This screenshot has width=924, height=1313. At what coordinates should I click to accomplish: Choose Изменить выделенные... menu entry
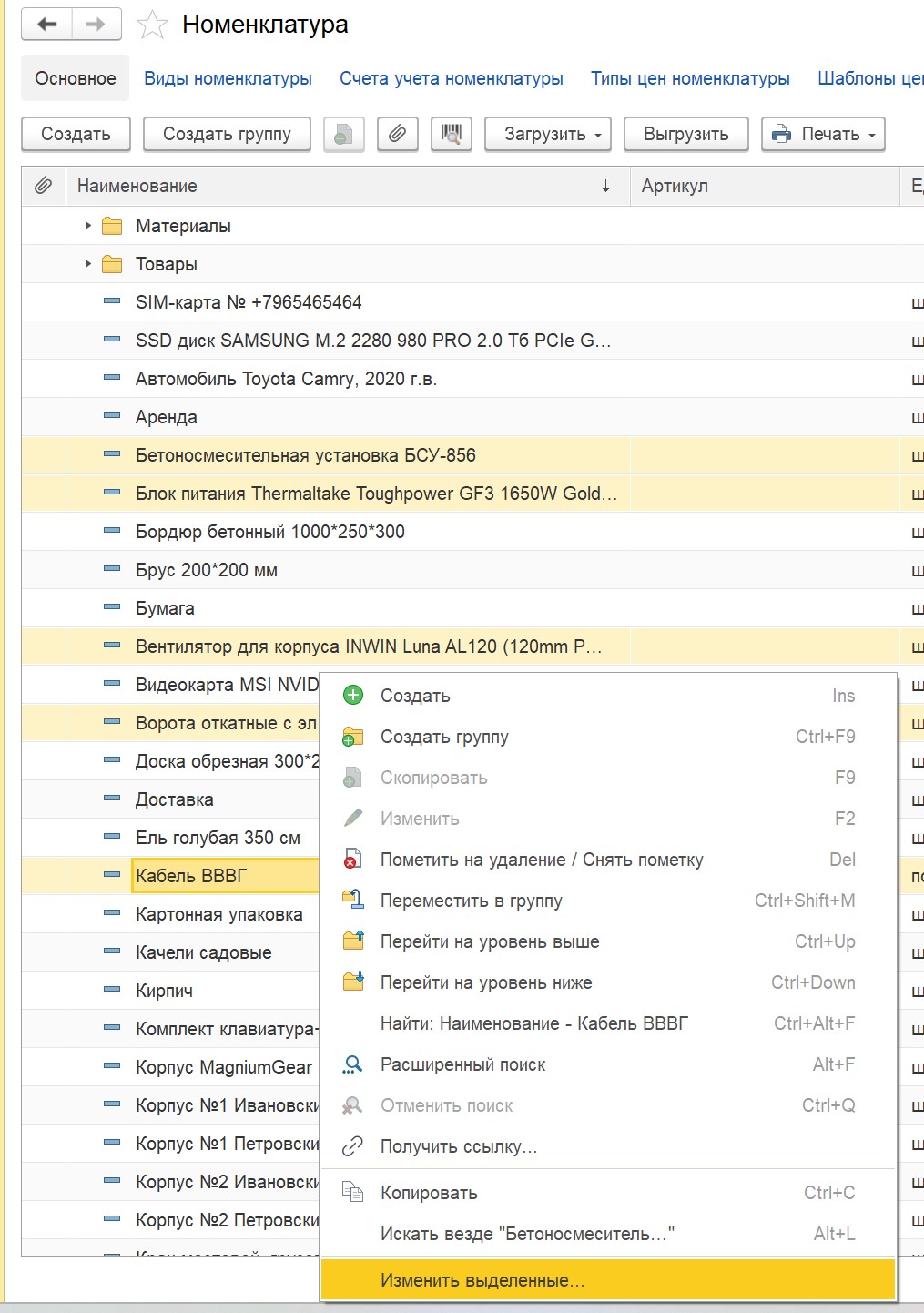[x=608, y=1280]
